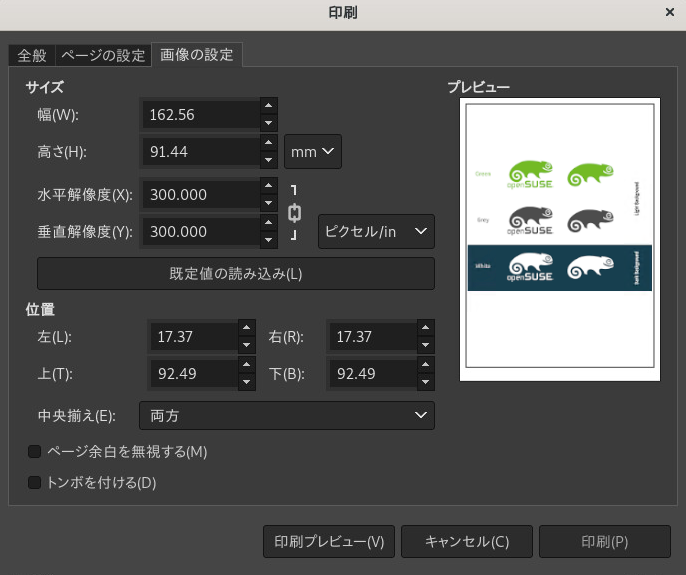Decrease horizontal resolution X with down arrow

tap(269, 203)
